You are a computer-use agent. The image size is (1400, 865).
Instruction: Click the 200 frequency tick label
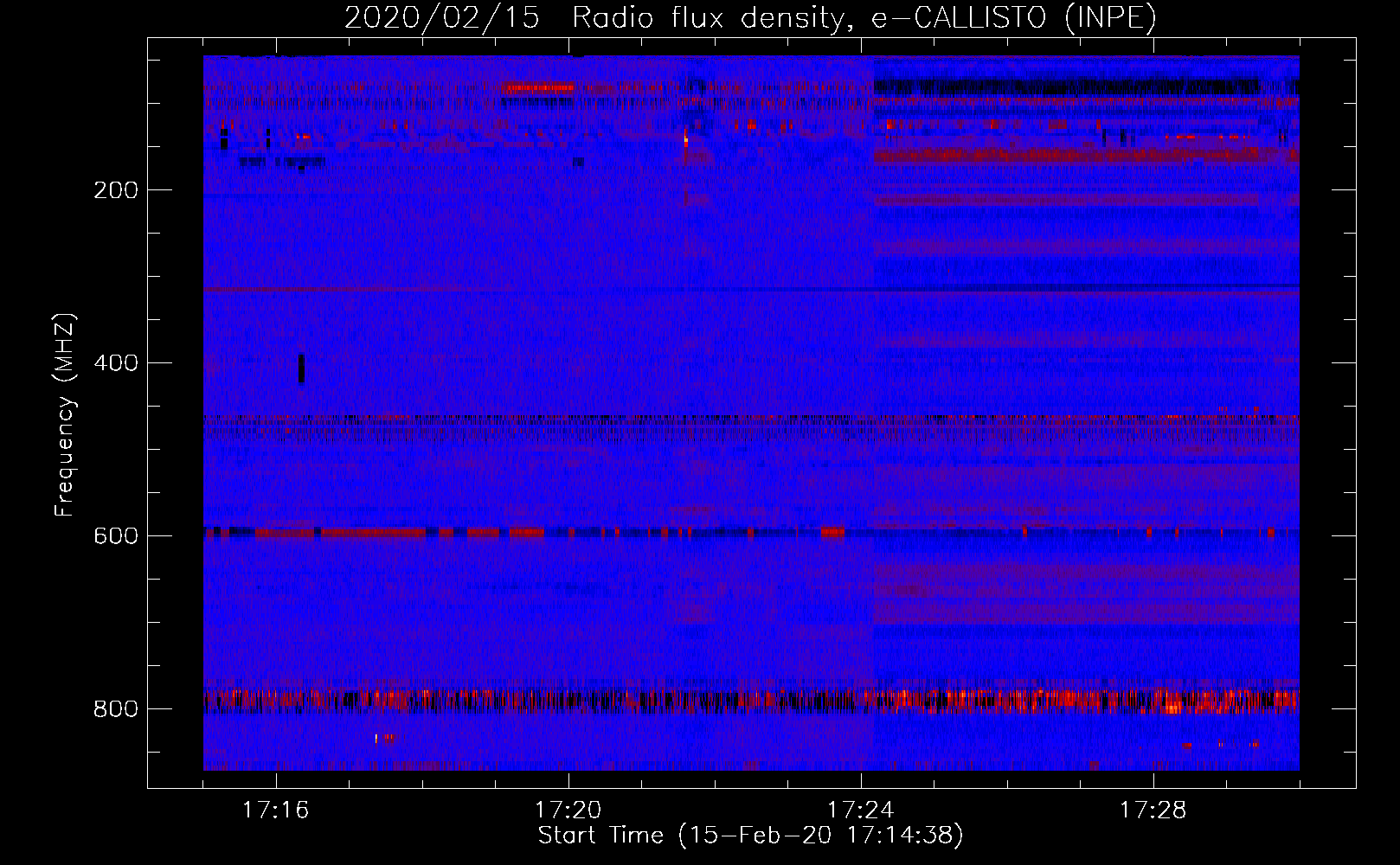pyautogui.click(x=116, y=190)
